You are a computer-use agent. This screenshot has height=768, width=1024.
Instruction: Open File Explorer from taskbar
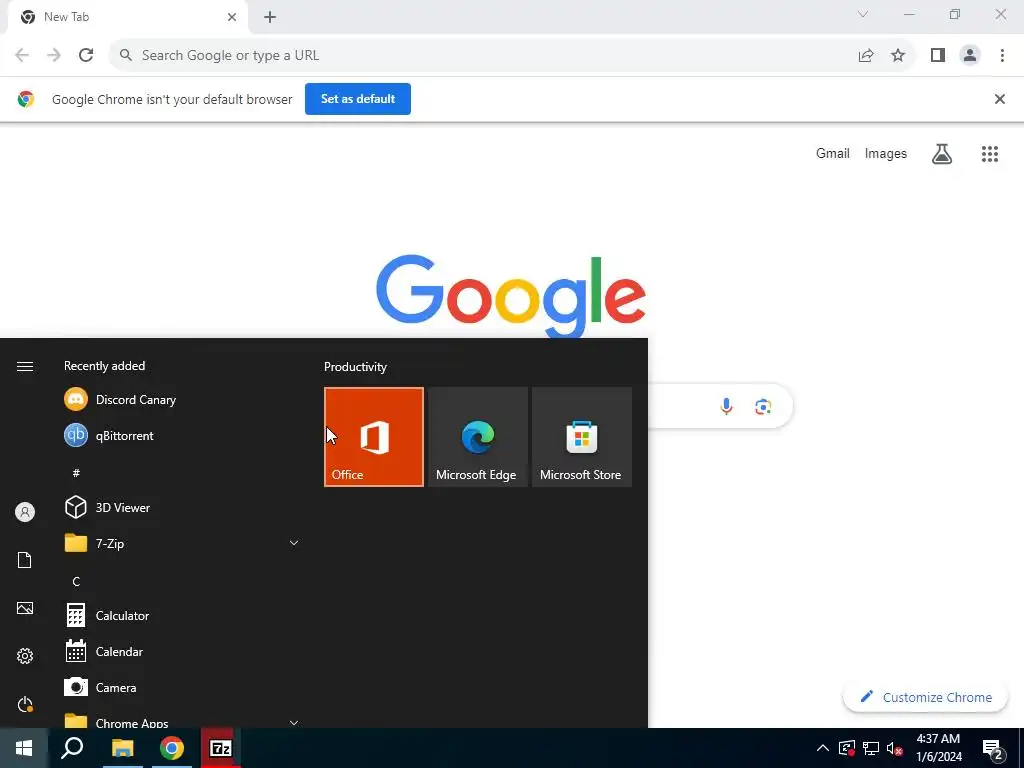pos(122,748)
